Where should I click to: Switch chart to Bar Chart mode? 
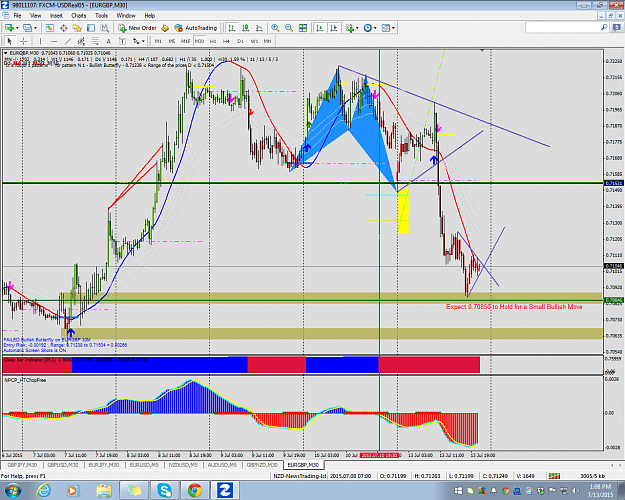tap(232, 28)
